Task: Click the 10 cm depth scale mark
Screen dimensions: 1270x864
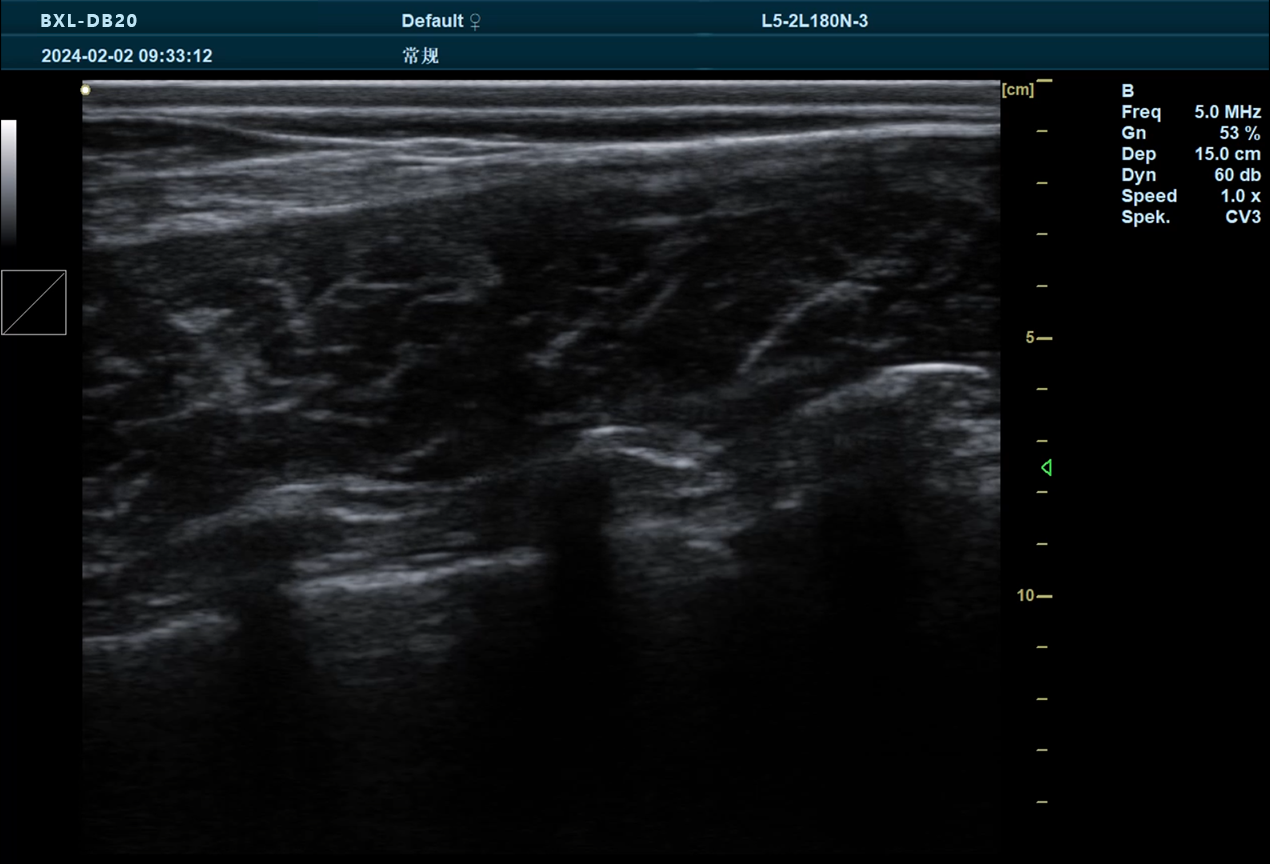Action: (x=1033, y=596)
